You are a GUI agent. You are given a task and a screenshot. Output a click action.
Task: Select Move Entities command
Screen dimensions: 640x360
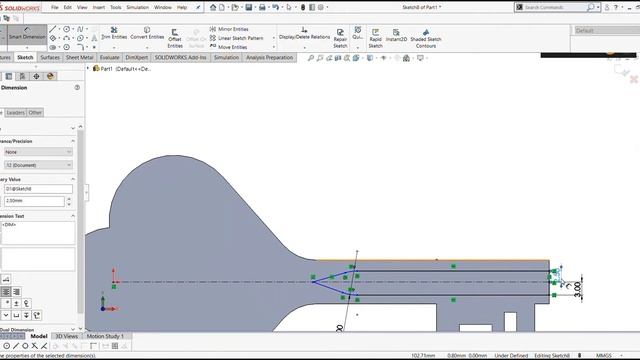click(229, 47)
